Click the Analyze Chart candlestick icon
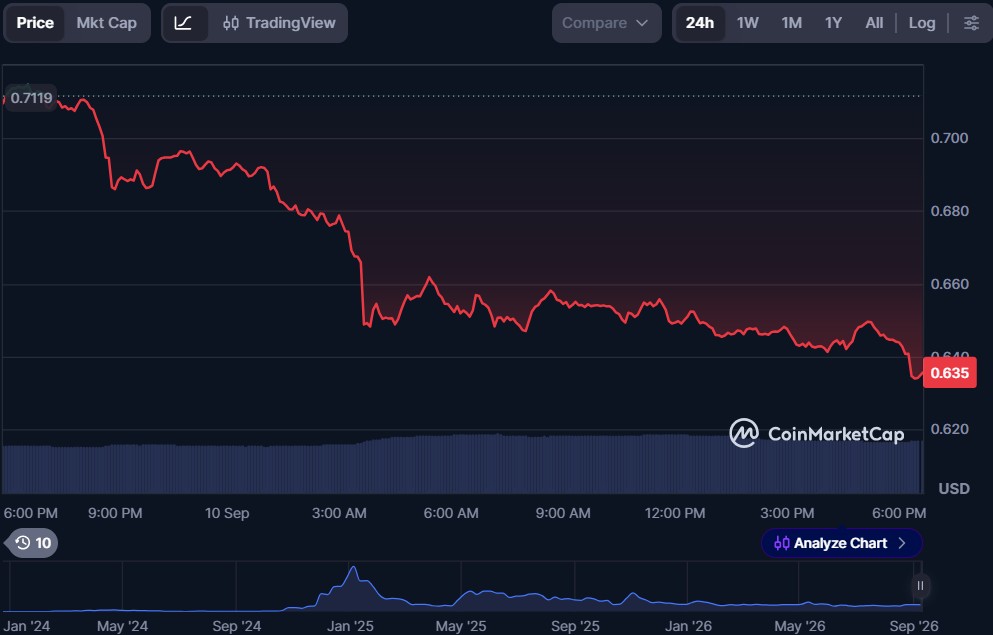 [781, 543]
